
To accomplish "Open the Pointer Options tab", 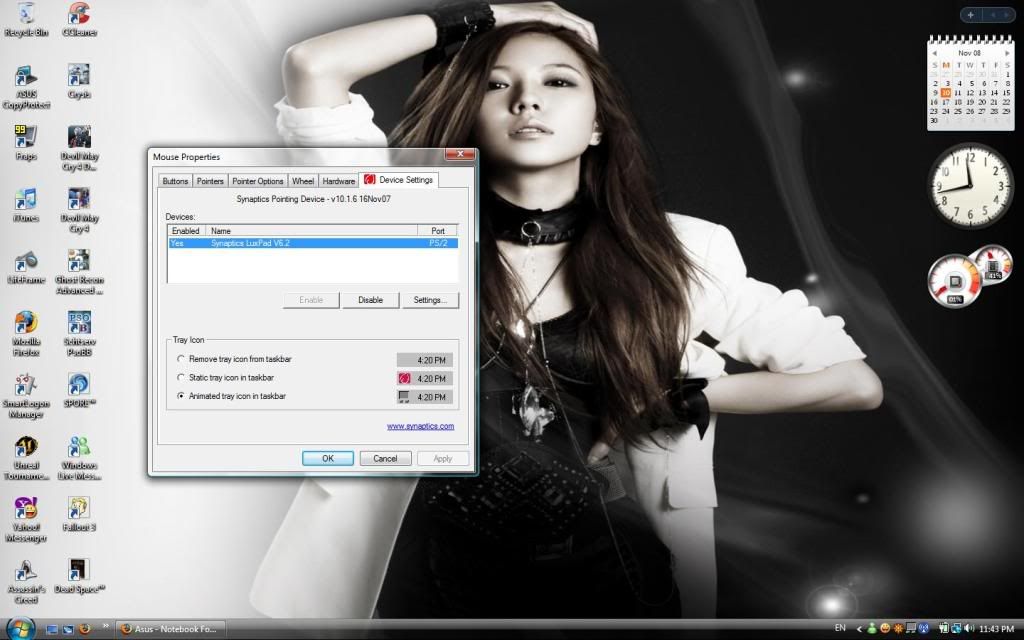I will point(258,181).
